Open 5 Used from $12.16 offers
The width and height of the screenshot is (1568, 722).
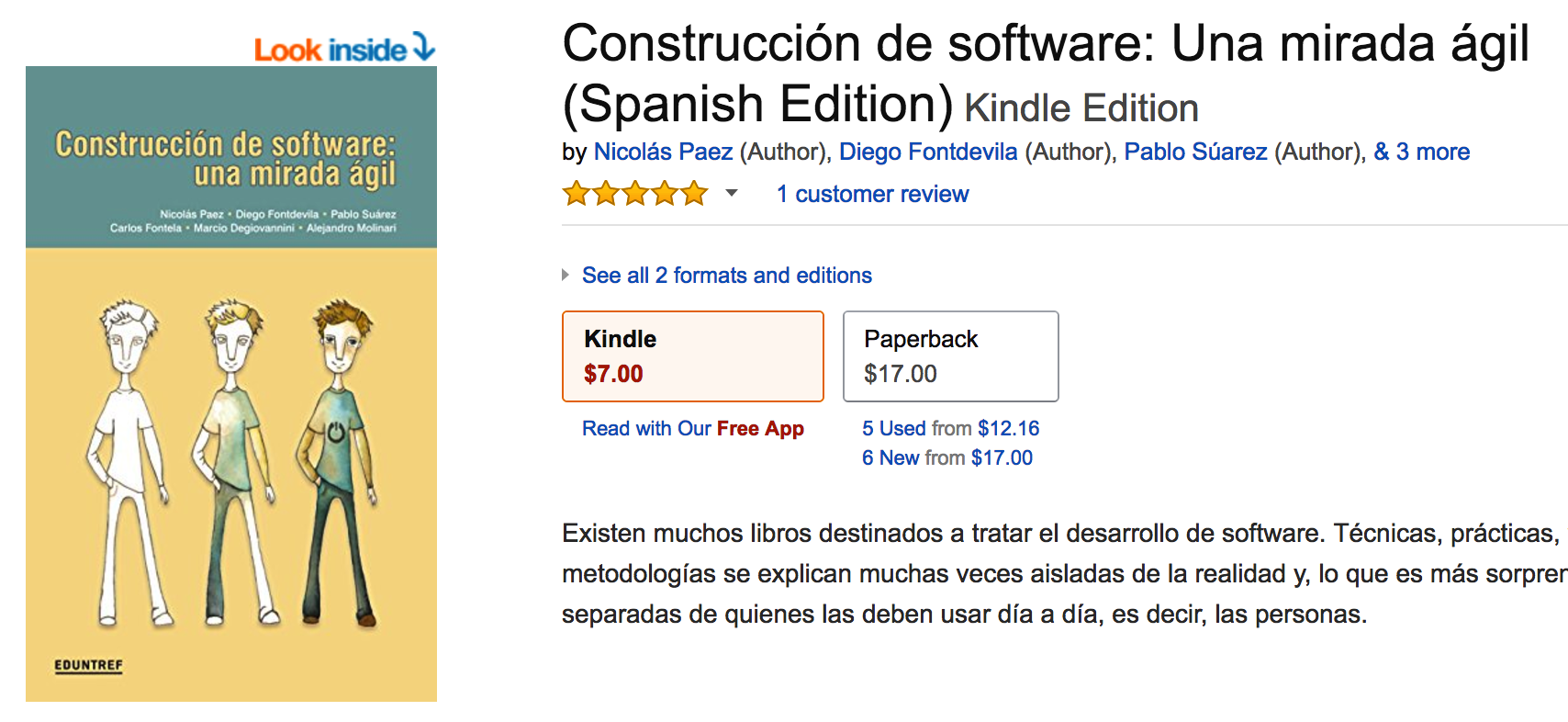[x=950, y=428]
